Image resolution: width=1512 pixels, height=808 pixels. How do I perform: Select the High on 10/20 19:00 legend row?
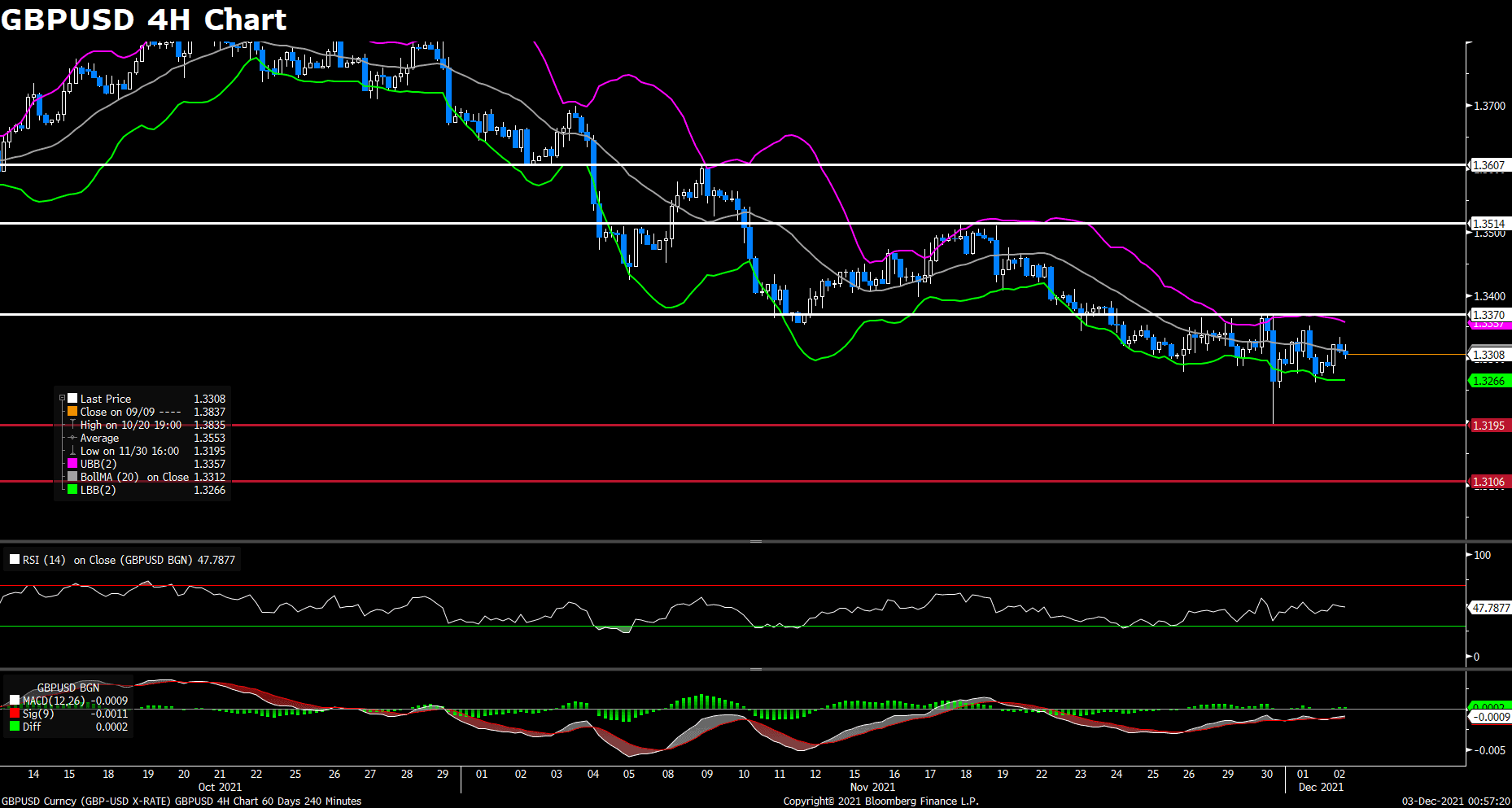click(146, 425)
